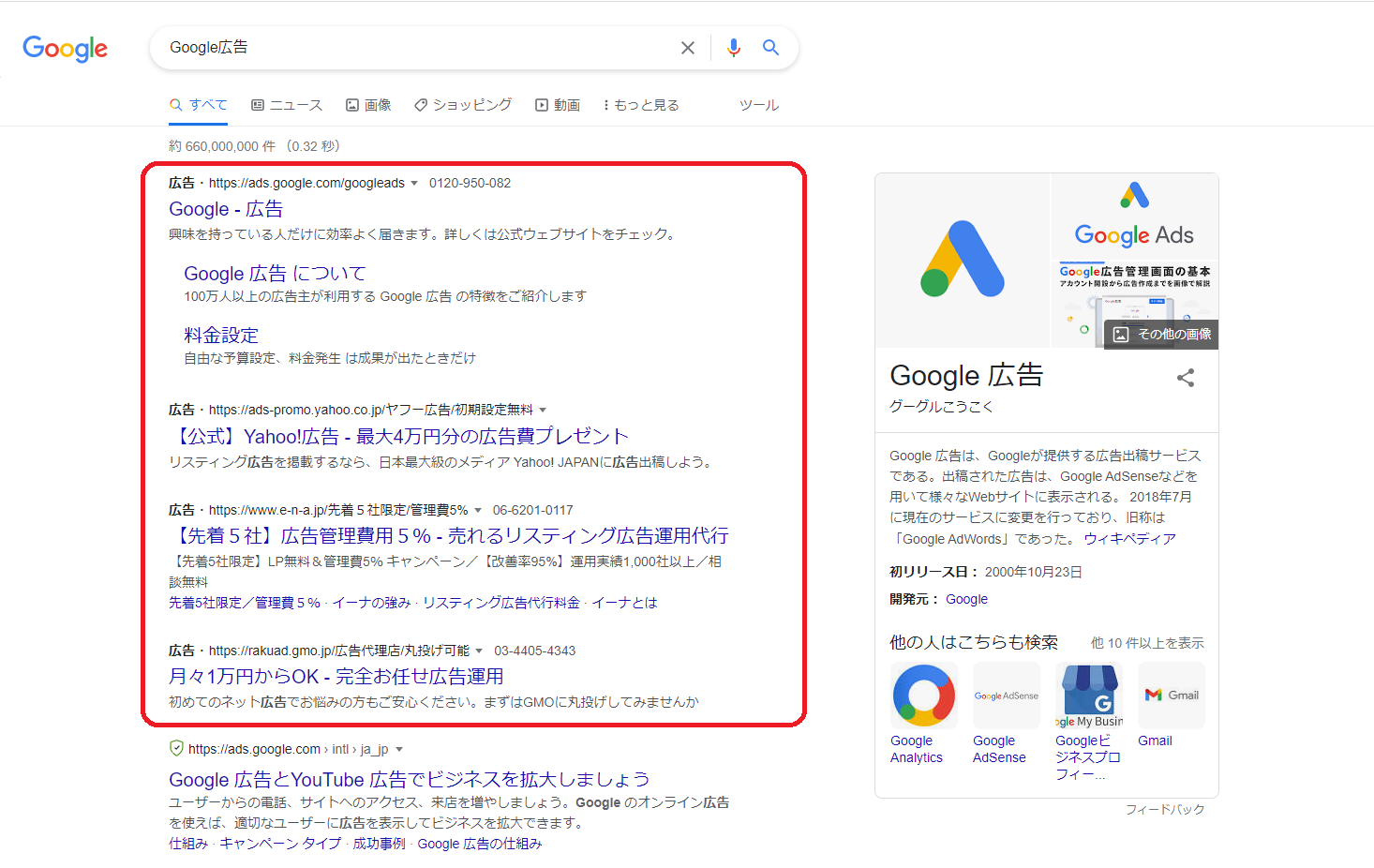Expand dropdown arrow next to ads-promo.yahoo.co.jp URL
The width and height of the screenshot is (1374, 868).
click(x=543, y=411)
